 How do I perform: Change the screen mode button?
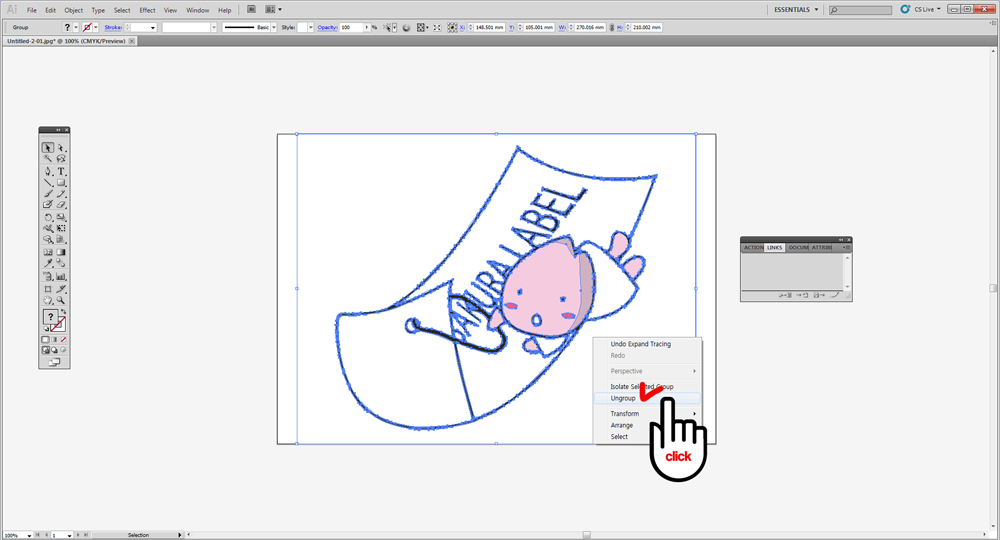pyautogui.click(x=54, y=361)
